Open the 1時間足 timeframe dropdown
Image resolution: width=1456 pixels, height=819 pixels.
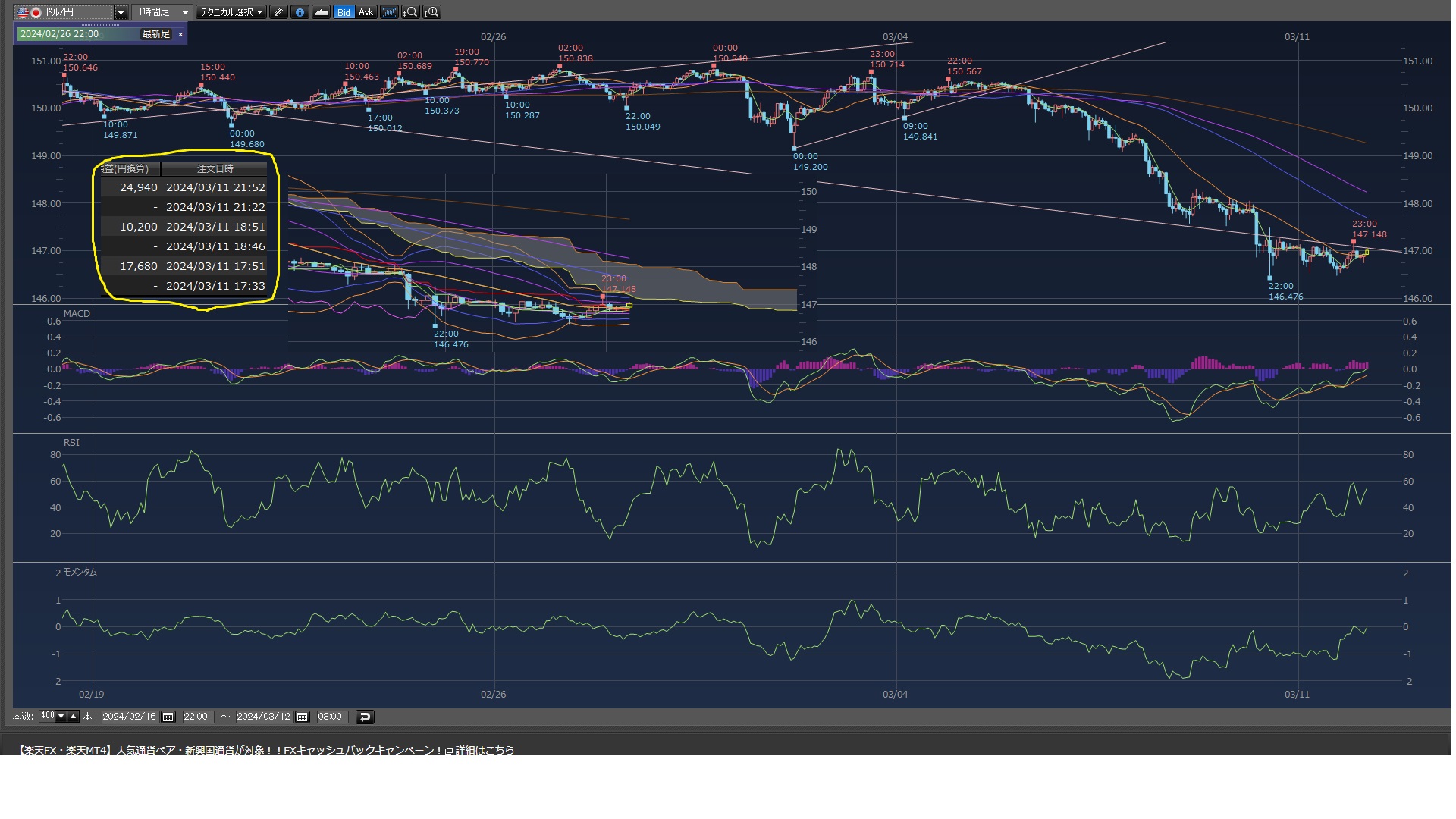click(x=185, y=12)
